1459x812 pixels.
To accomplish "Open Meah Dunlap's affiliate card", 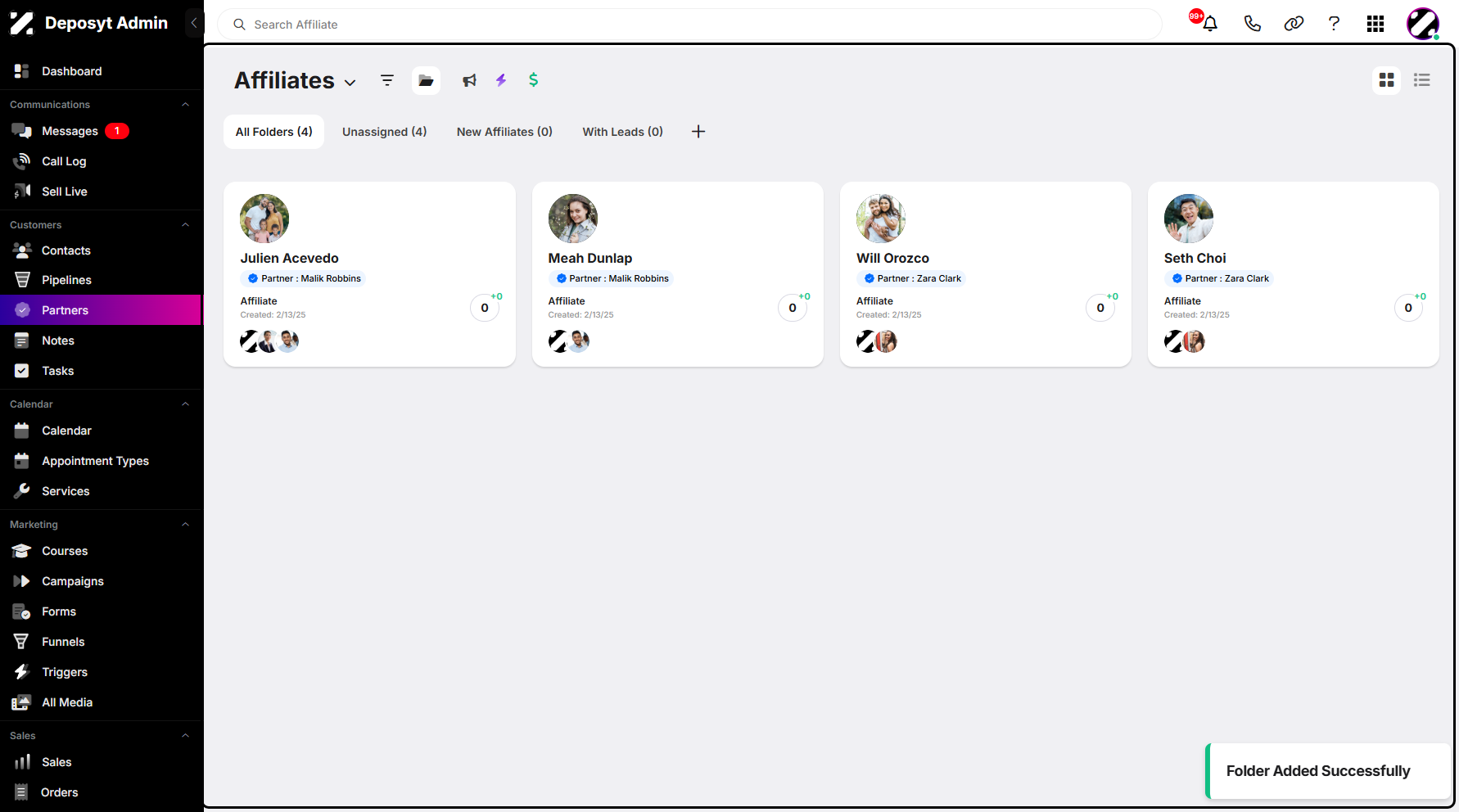I will (x=677, y=274).
